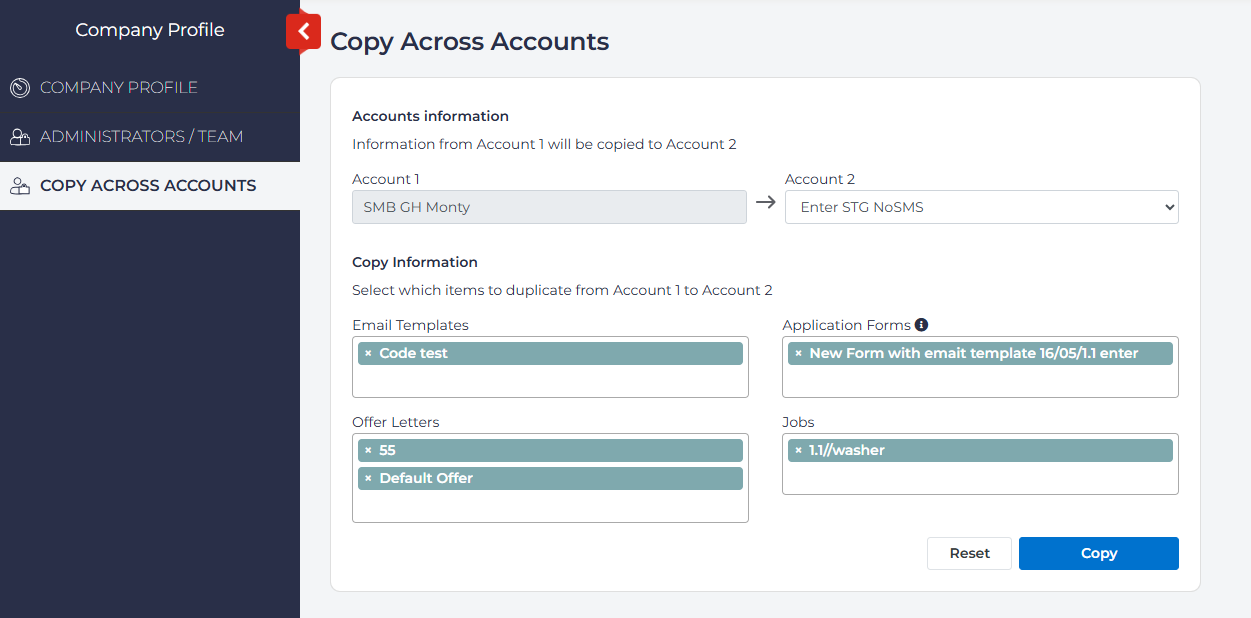Click the Copy button

coord(1098,553)
